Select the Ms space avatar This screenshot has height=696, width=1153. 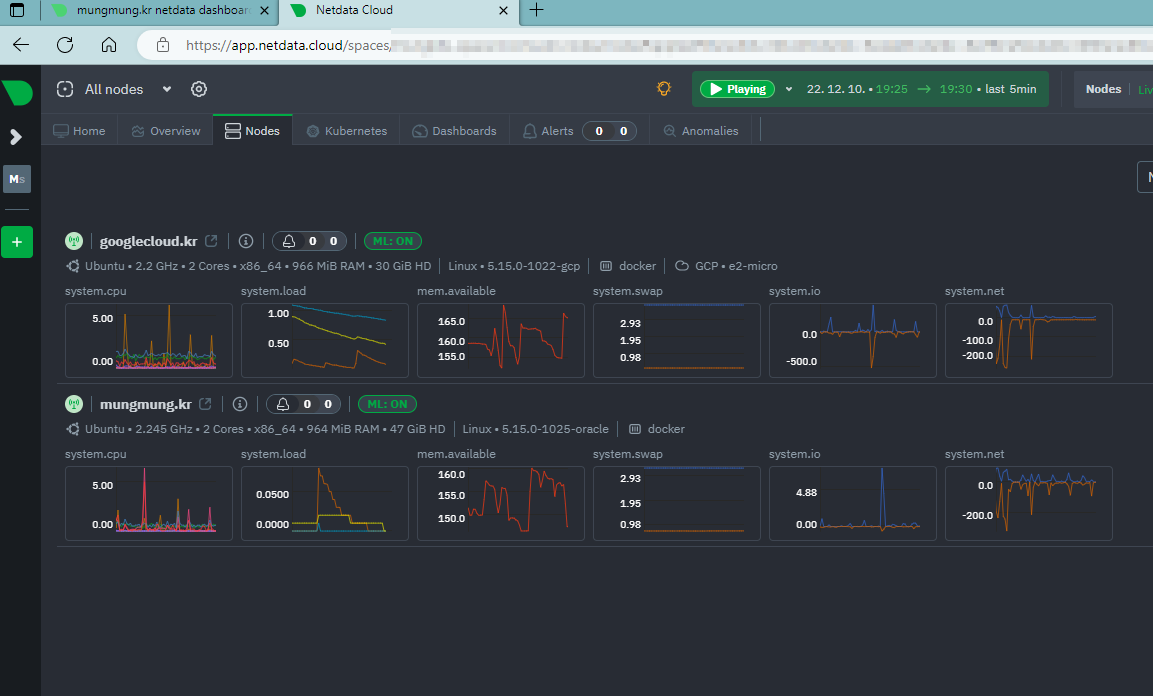coord(17,179)
